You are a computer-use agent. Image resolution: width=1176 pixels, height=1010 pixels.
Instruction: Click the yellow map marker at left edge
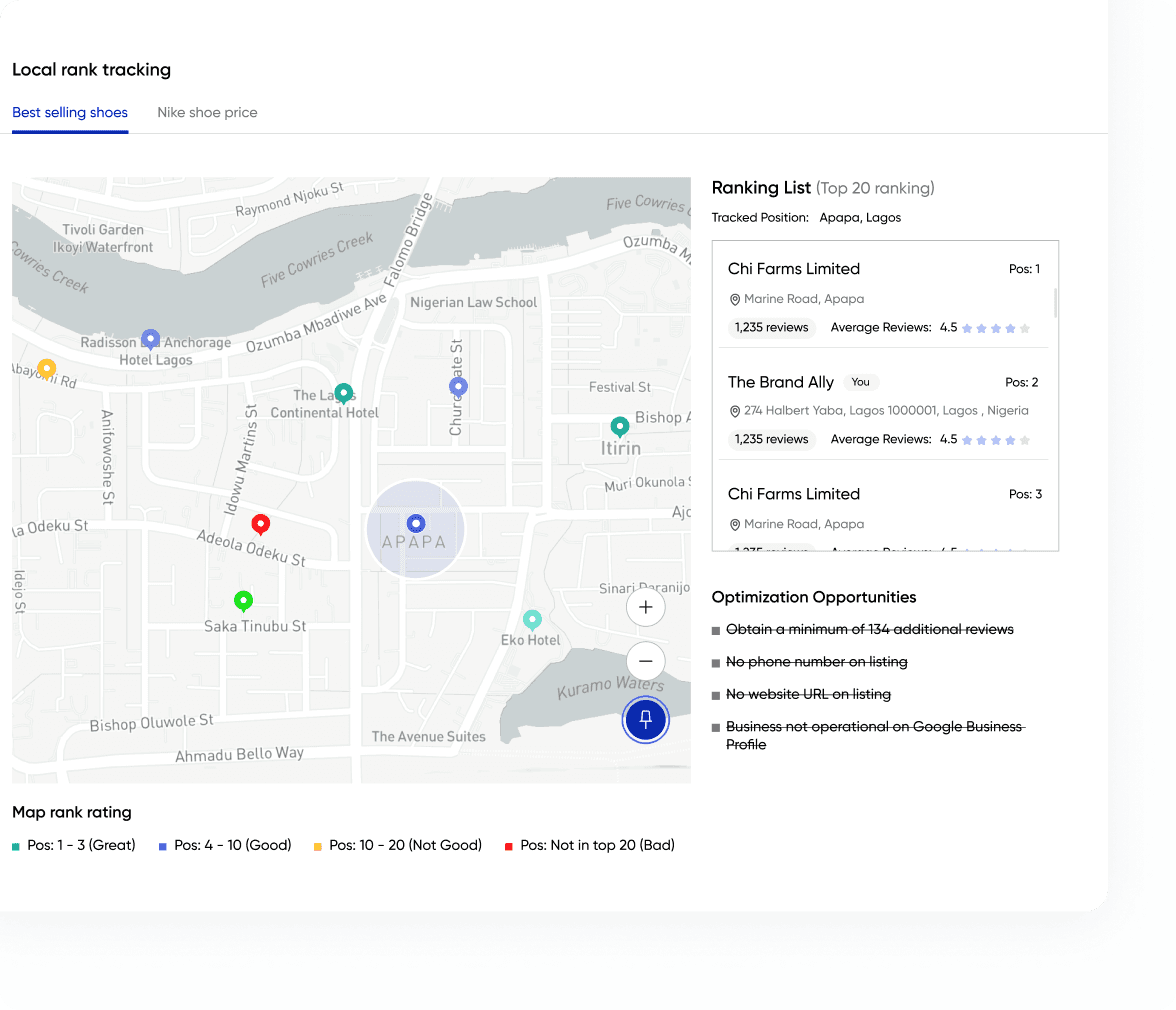pyautogui.click(x=46, y=368)
